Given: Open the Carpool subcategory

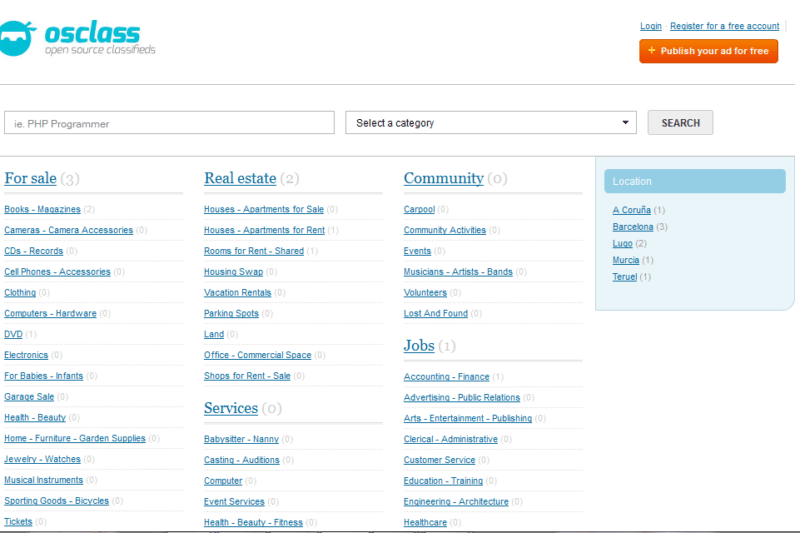Looking at the screenshot, I should pyautogui.click(x=419, y=209).
